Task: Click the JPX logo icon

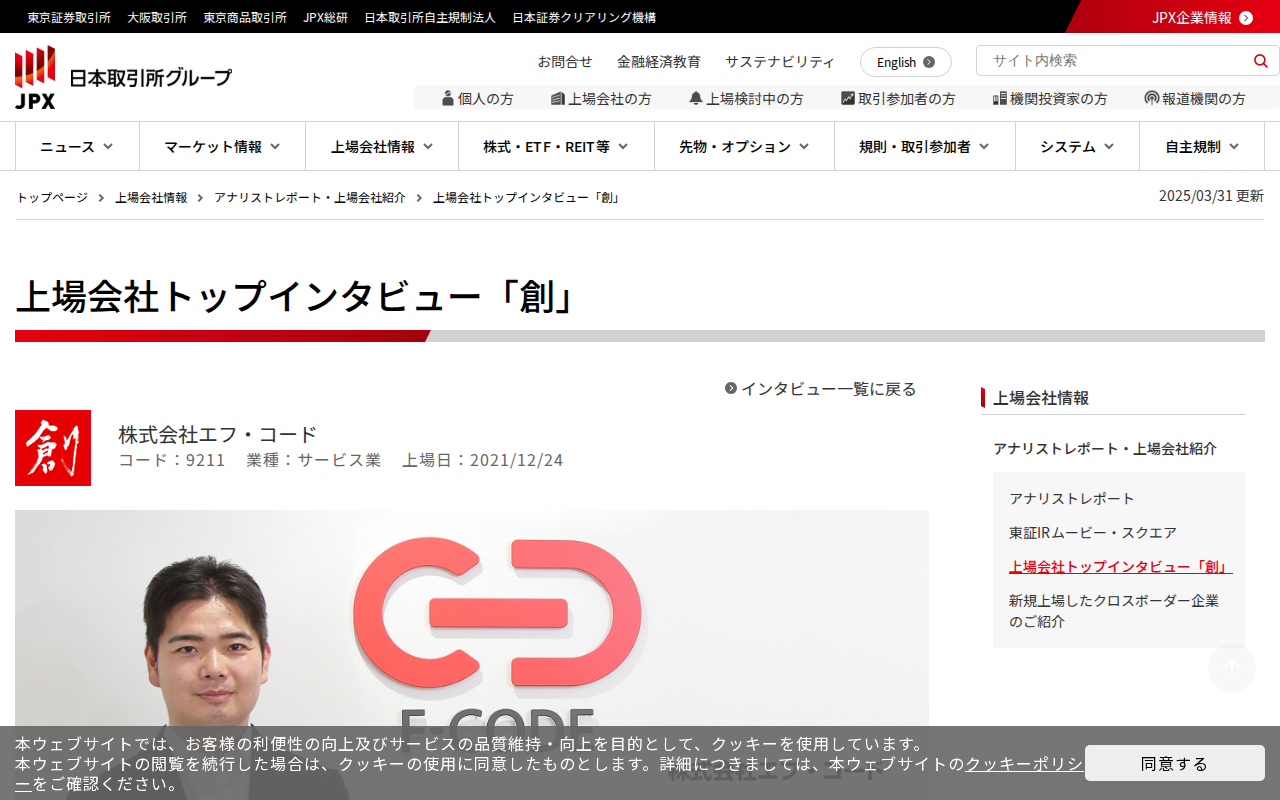Action: [35, 77]
